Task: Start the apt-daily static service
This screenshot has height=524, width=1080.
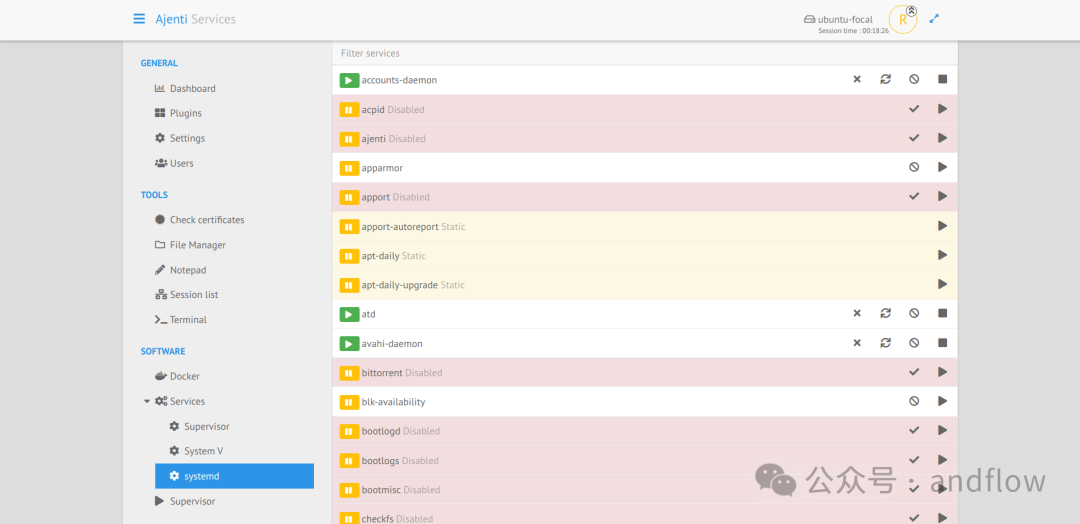Action: (942, 255)
